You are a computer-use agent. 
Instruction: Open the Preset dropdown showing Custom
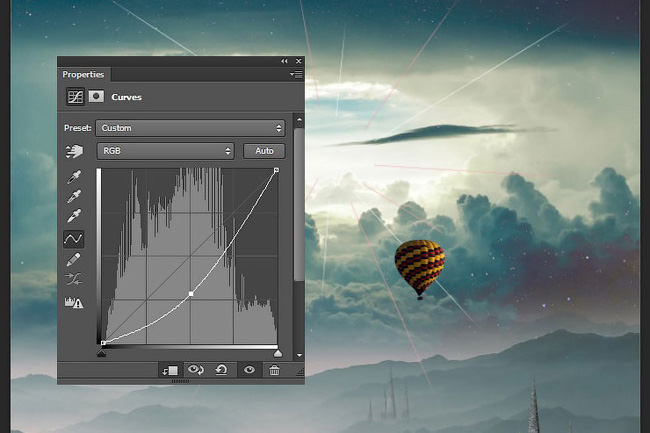click(190, 128)
